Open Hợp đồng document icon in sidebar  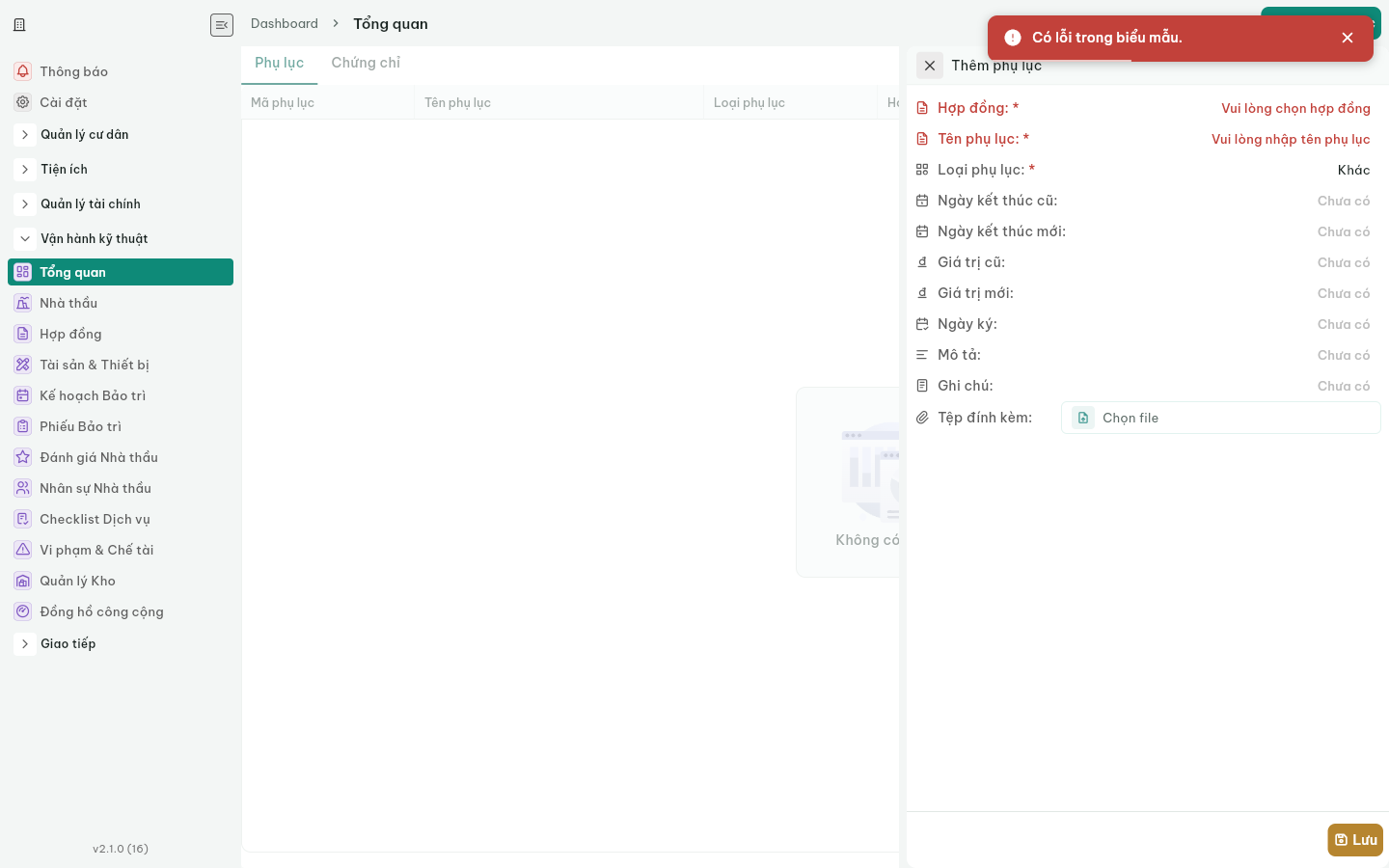[23, 334]
